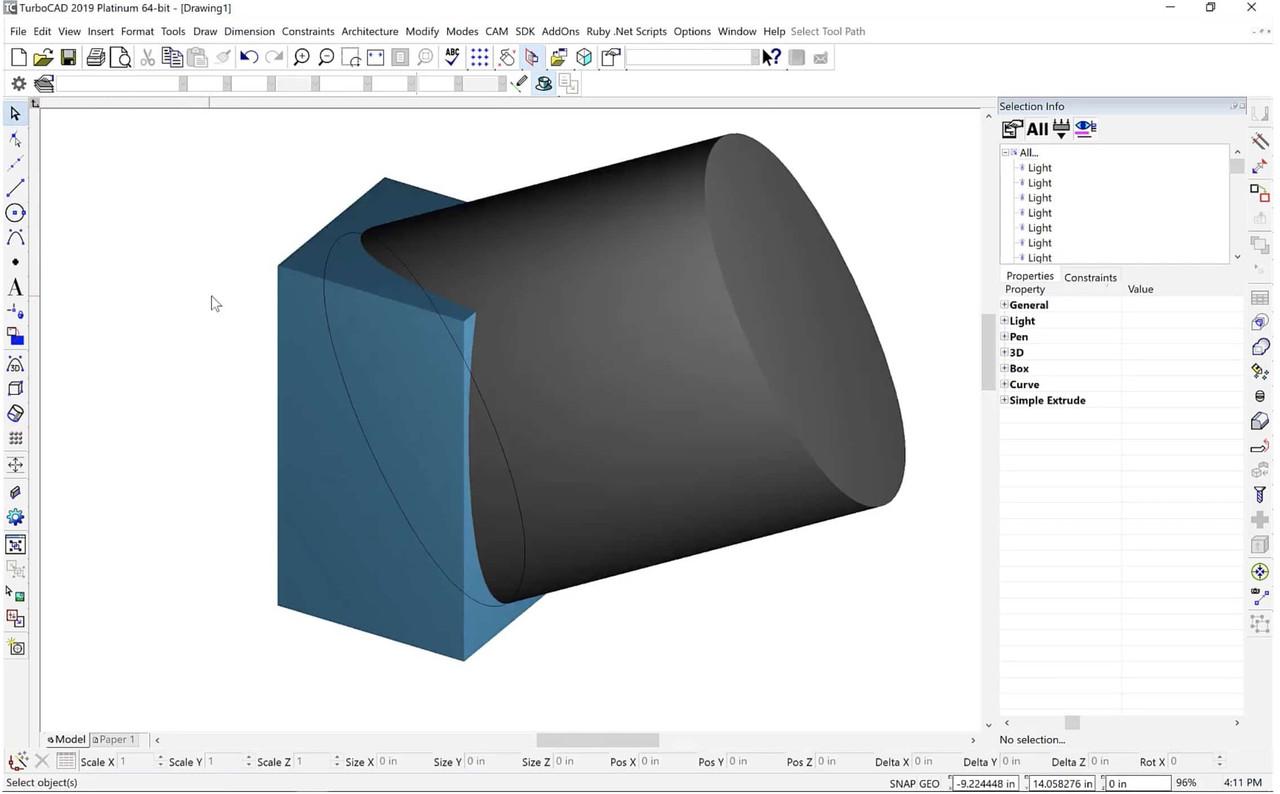
Task: Open the Modify menu
Action: [421, 31]
